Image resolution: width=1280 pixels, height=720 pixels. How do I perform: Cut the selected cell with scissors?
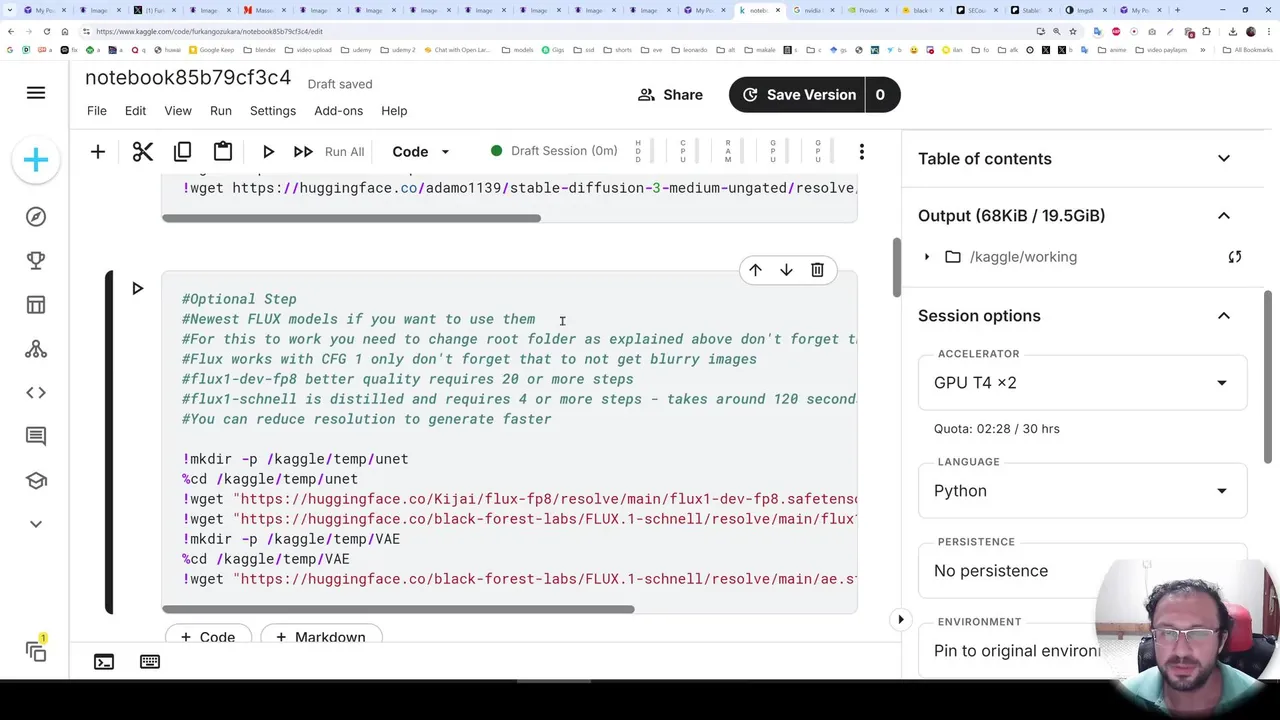pyautogui.click(x=142, y=152)
